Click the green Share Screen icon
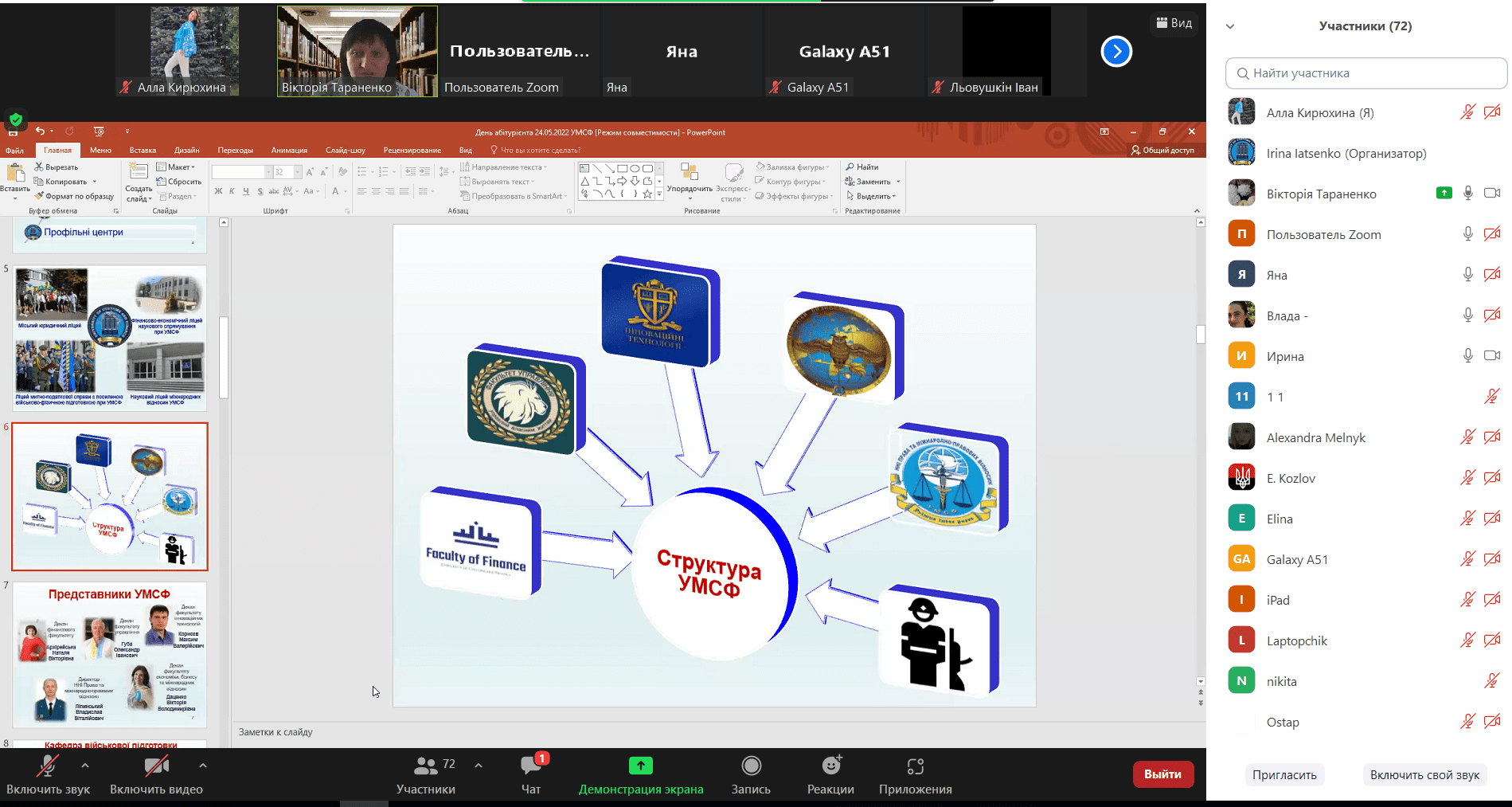 (641, 766)
